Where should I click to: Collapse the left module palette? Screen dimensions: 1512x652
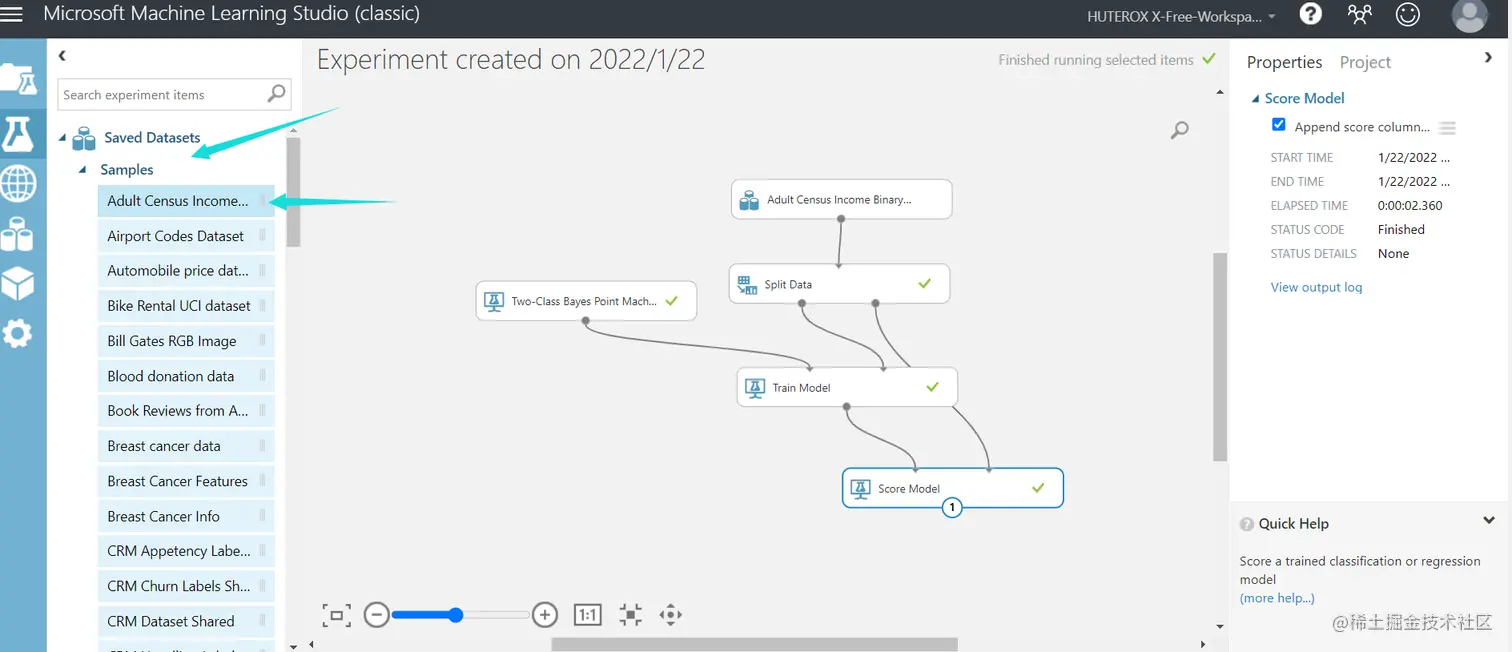click(62, 56)
